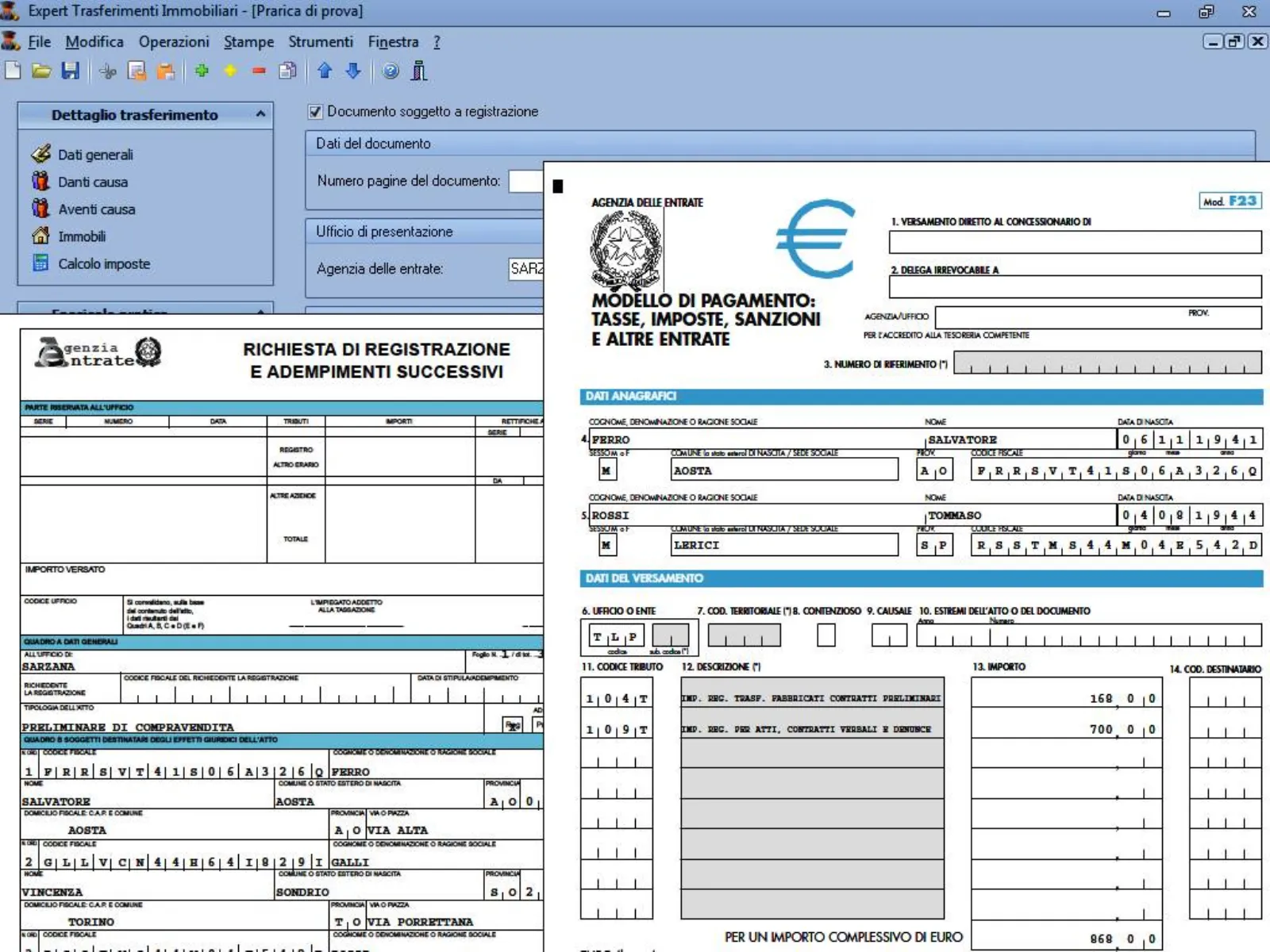1270x952 pixels.
Task: Click the 868,00 total amount
Action: click(x=1122, y=939)
